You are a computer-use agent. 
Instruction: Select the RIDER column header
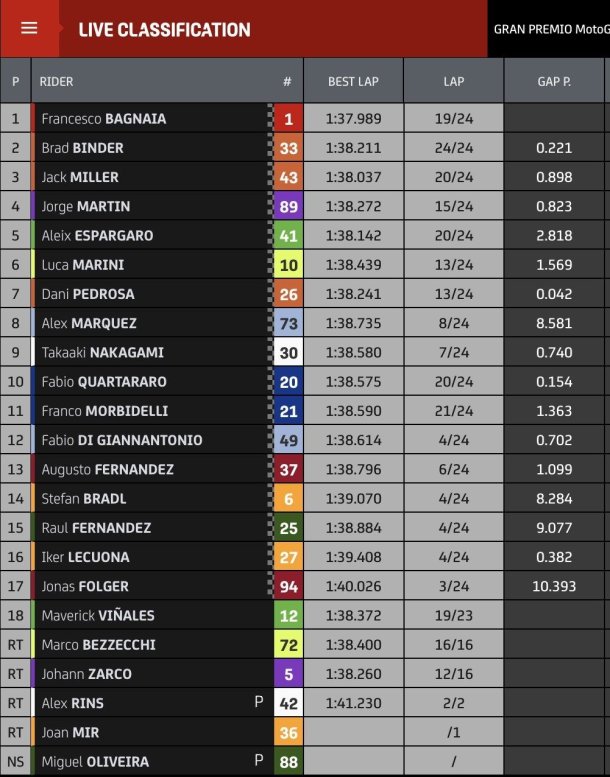point(56,81)
